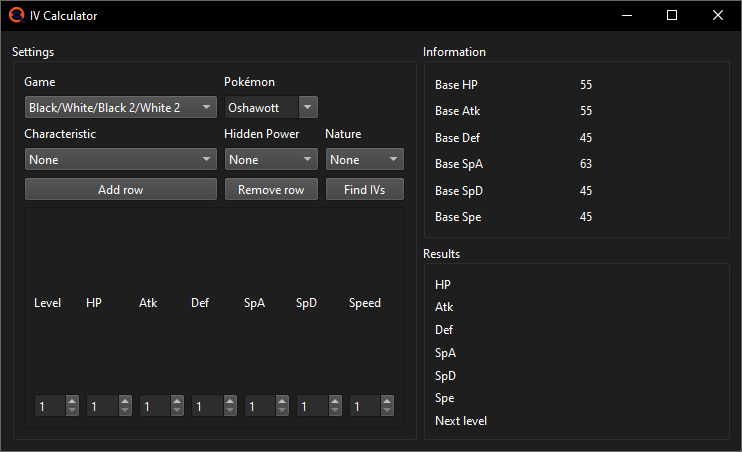This screenshot has width=742, height=452.
Task: Open the Game dropdown
Action: tap(121, 107)
